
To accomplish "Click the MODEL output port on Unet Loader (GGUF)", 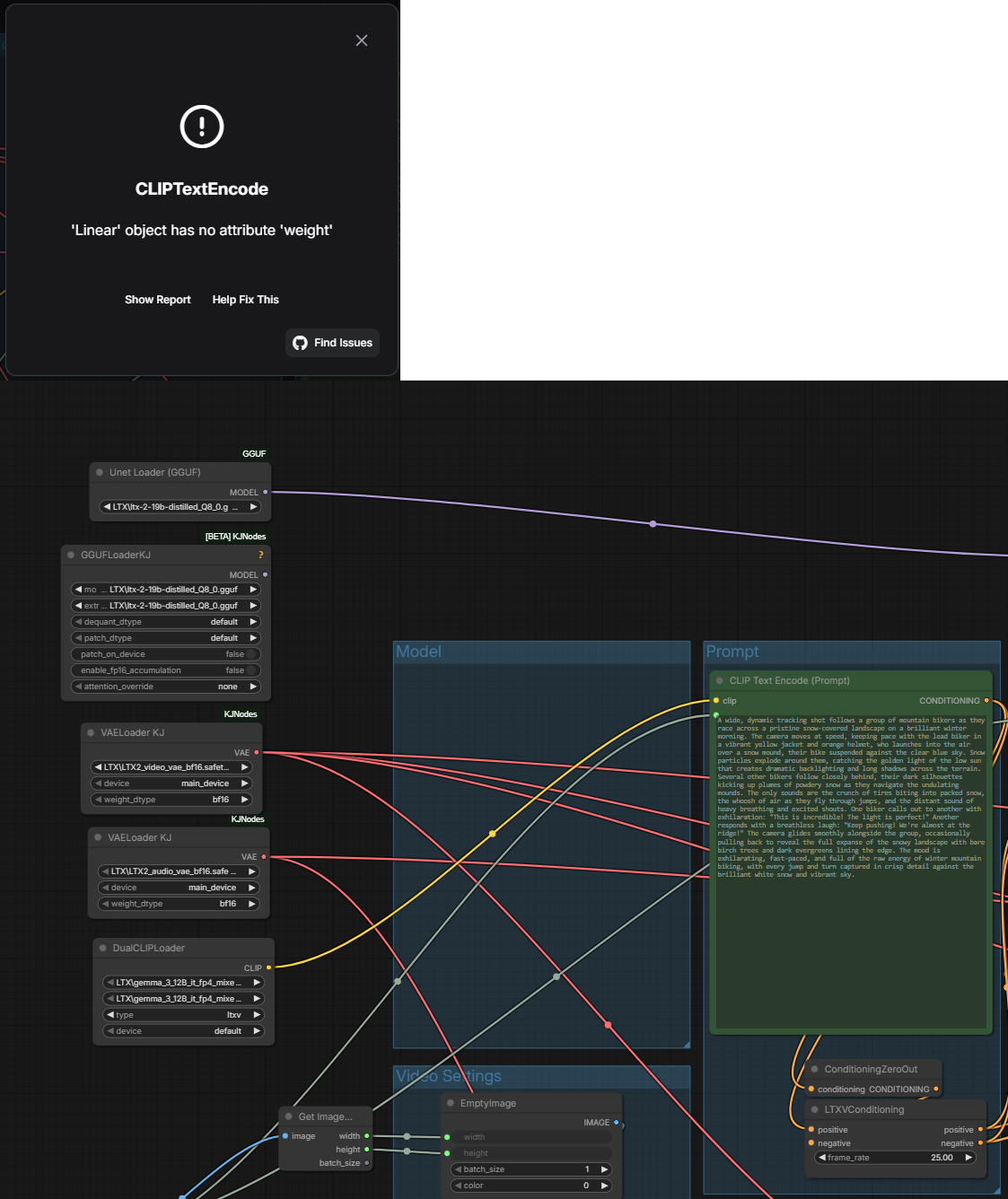I will pos(265,492).
